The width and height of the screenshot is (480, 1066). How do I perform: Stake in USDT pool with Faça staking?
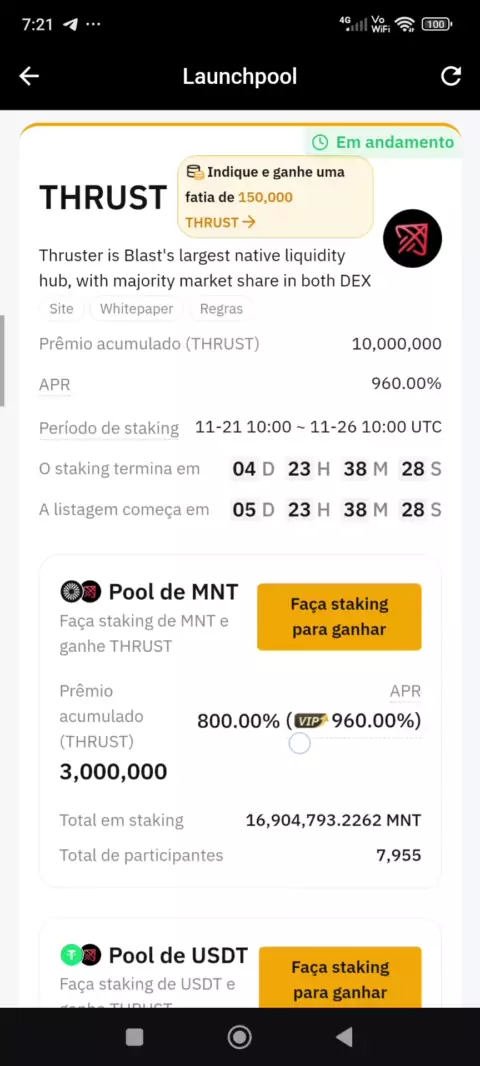340,977
